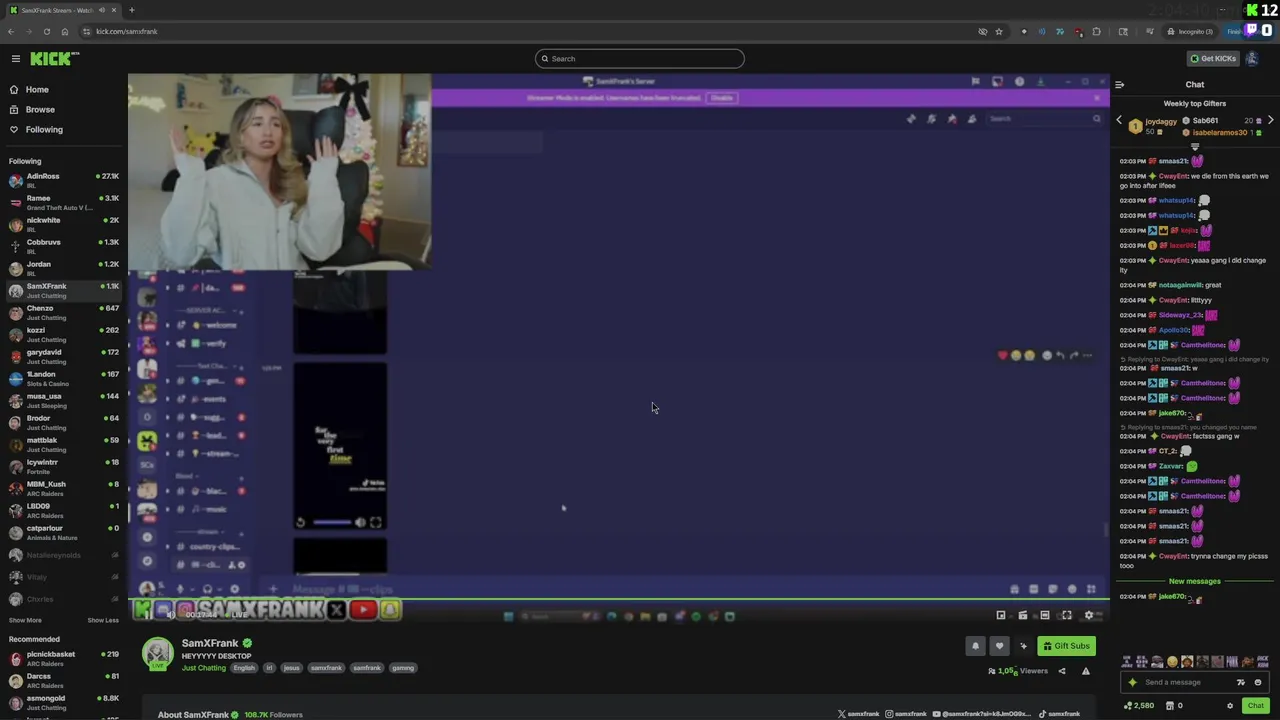The height and width of the screenshot is (720, 1280).
Task: Toggle follow heart button for SamXFrank
Action: pos(999,646)
